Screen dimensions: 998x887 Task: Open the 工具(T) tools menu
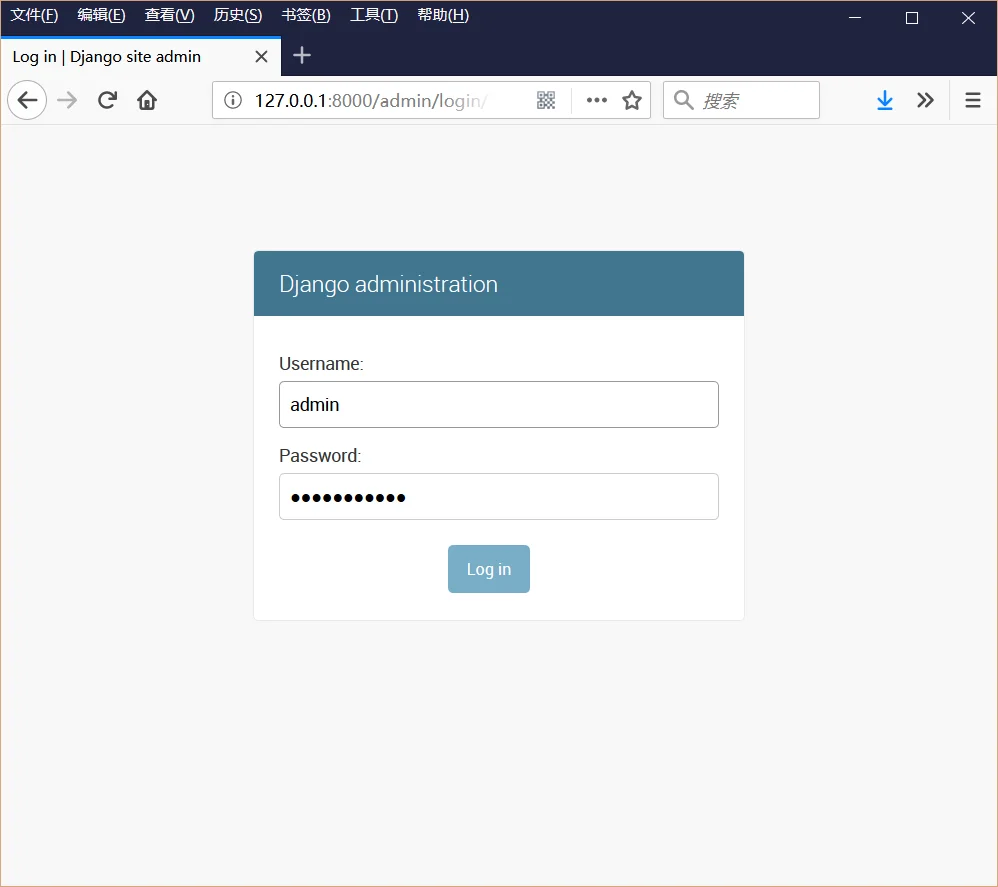point(374,15)
